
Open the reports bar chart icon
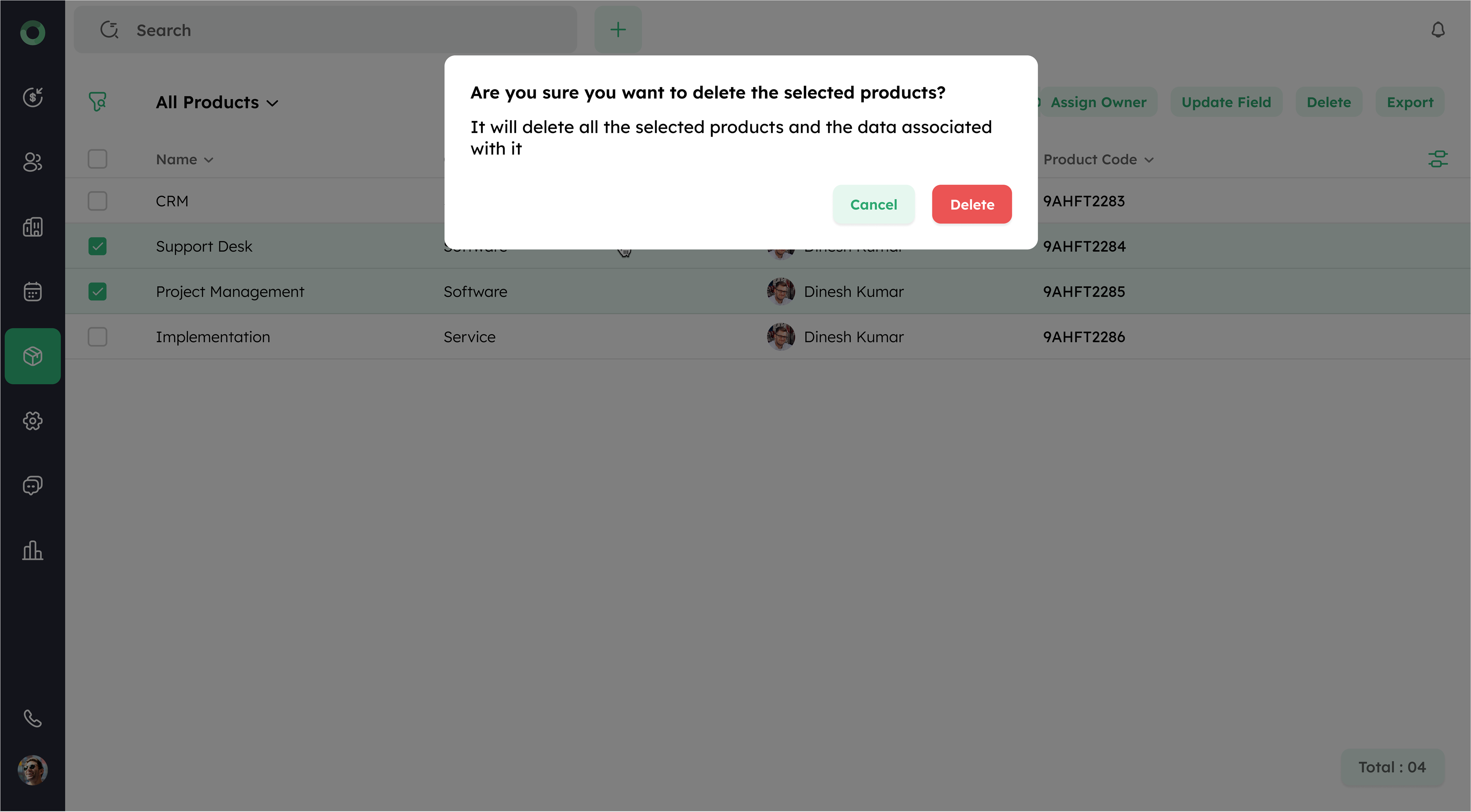coord(33,550)
